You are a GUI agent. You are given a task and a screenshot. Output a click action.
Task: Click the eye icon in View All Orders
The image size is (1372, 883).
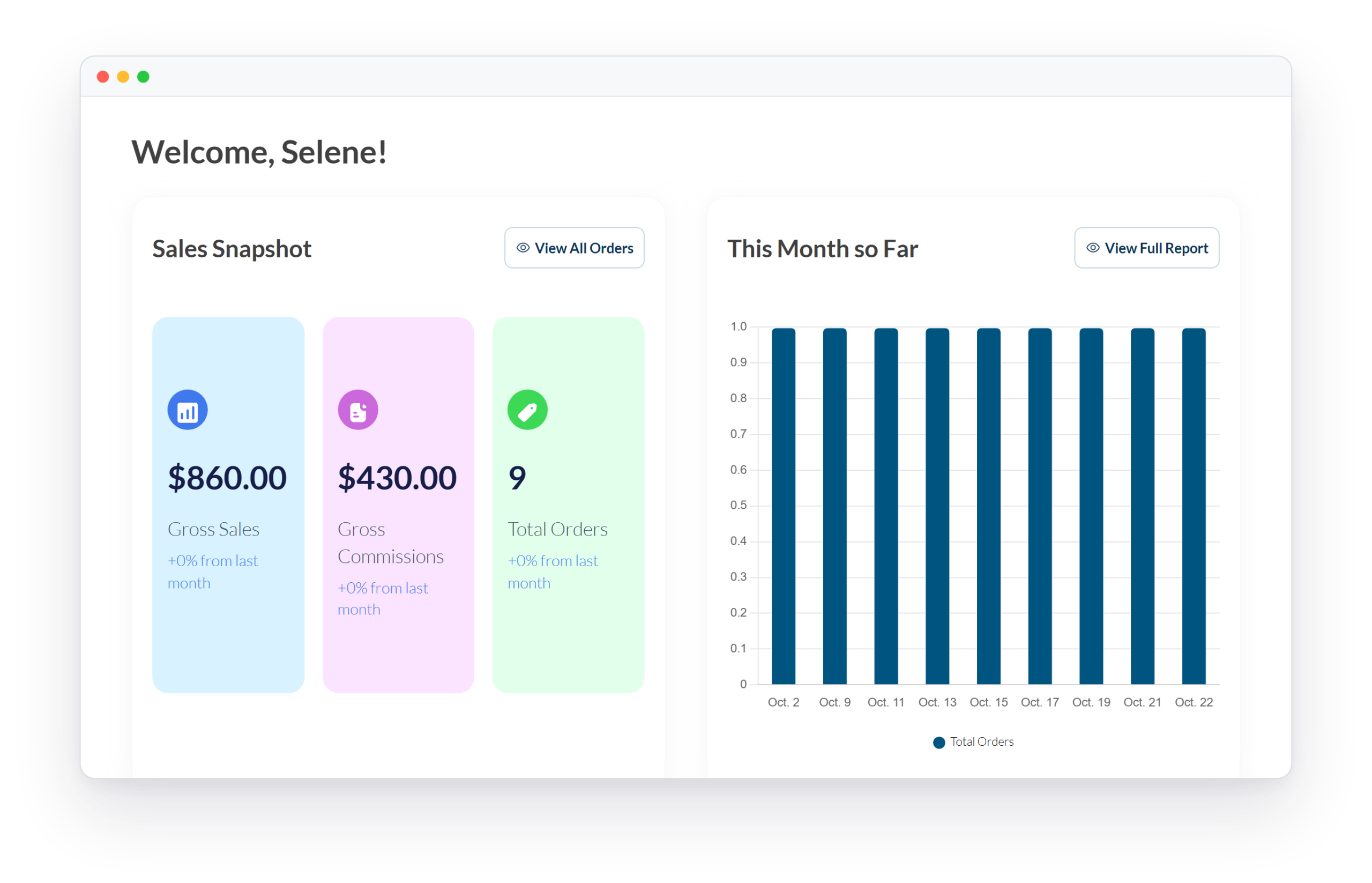point(523,248)
